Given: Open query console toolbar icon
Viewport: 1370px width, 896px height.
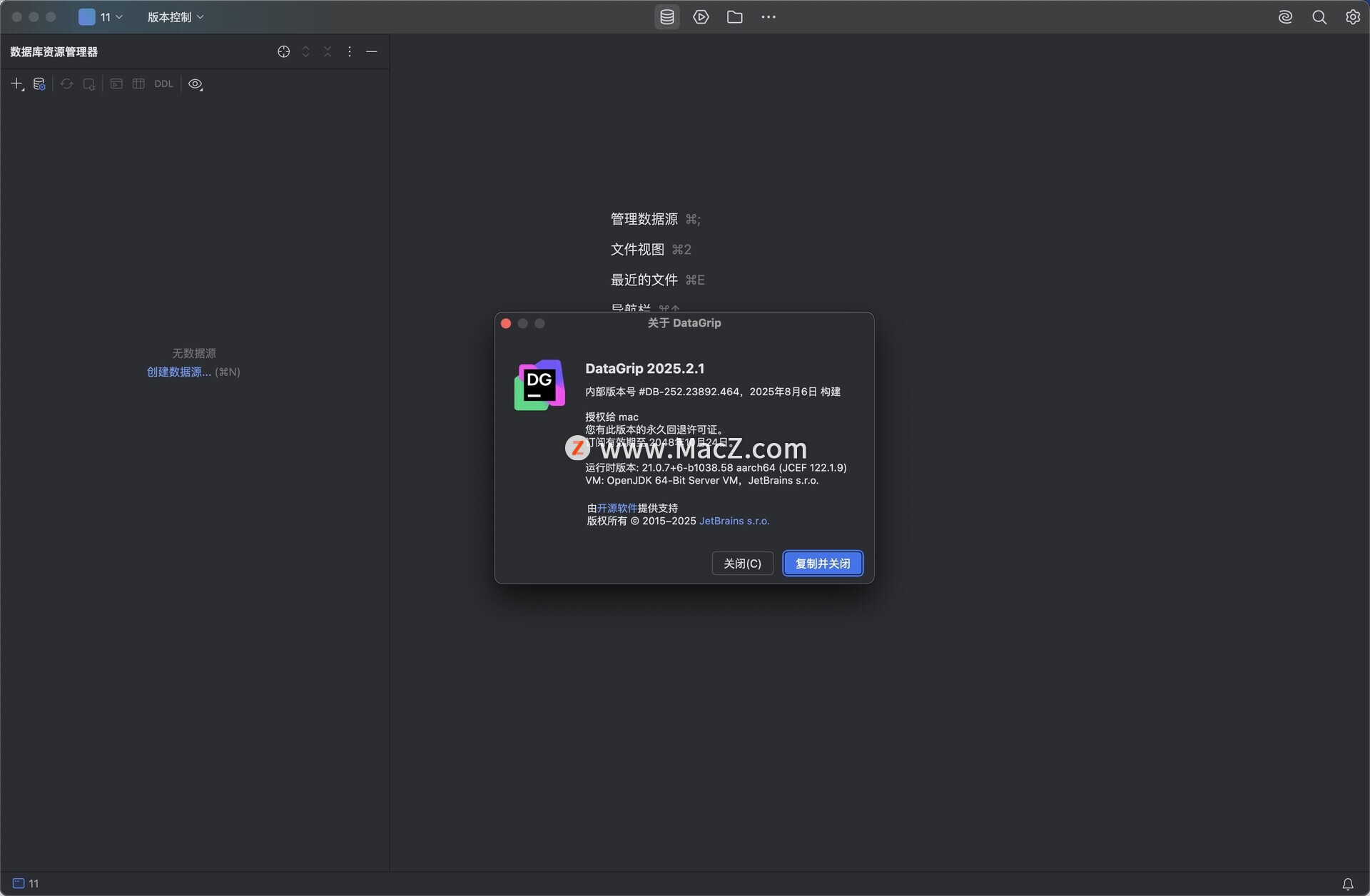Looking at the screenshot, I should click(116, 84).
